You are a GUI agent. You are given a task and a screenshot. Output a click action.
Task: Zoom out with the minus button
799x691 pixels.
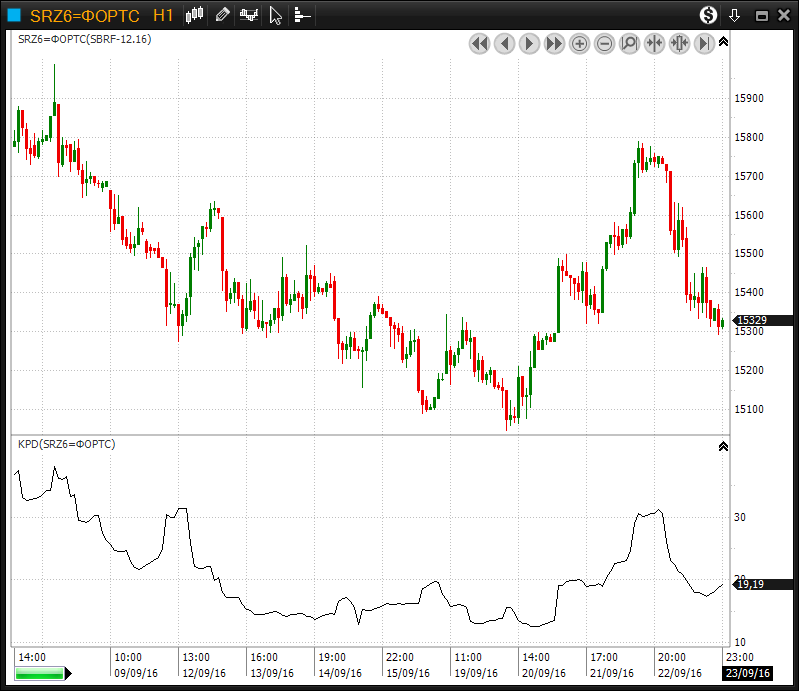coord(604,43)
